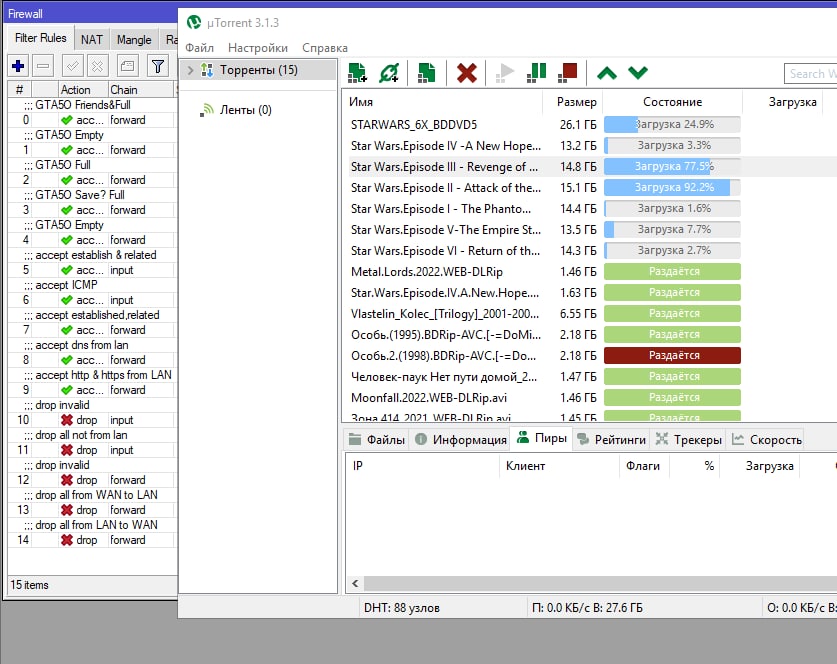Click the Create New Torrent icon

(426, 73)
